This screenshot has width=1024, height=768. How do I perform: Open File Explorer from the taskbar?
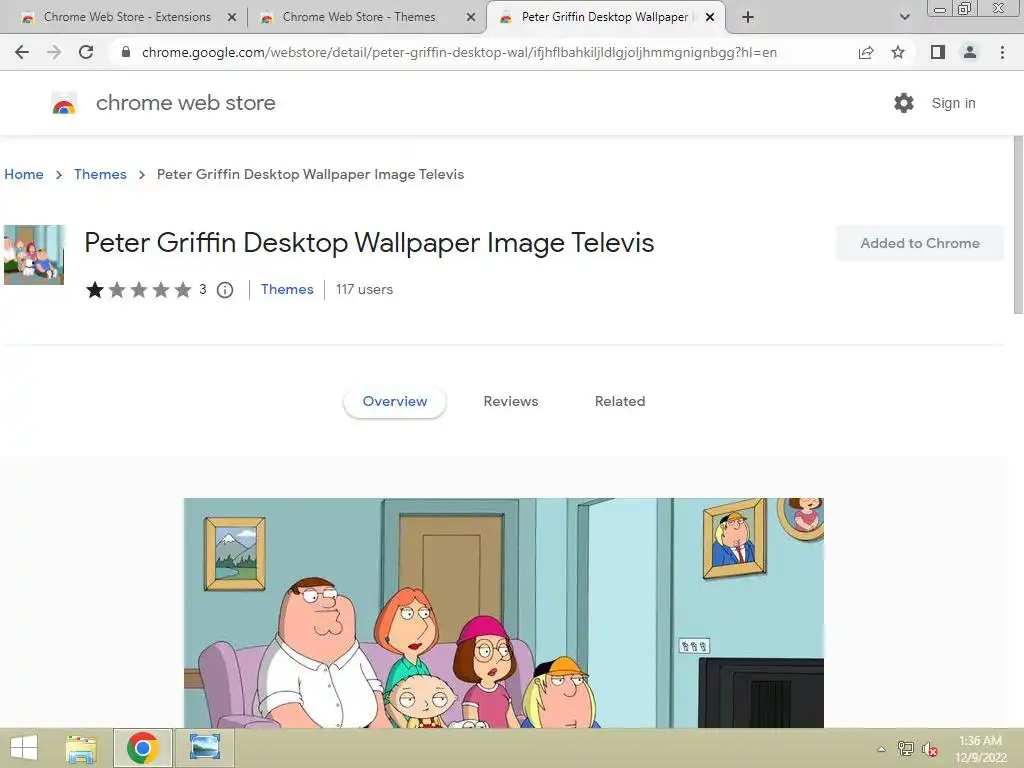point(82,748)
